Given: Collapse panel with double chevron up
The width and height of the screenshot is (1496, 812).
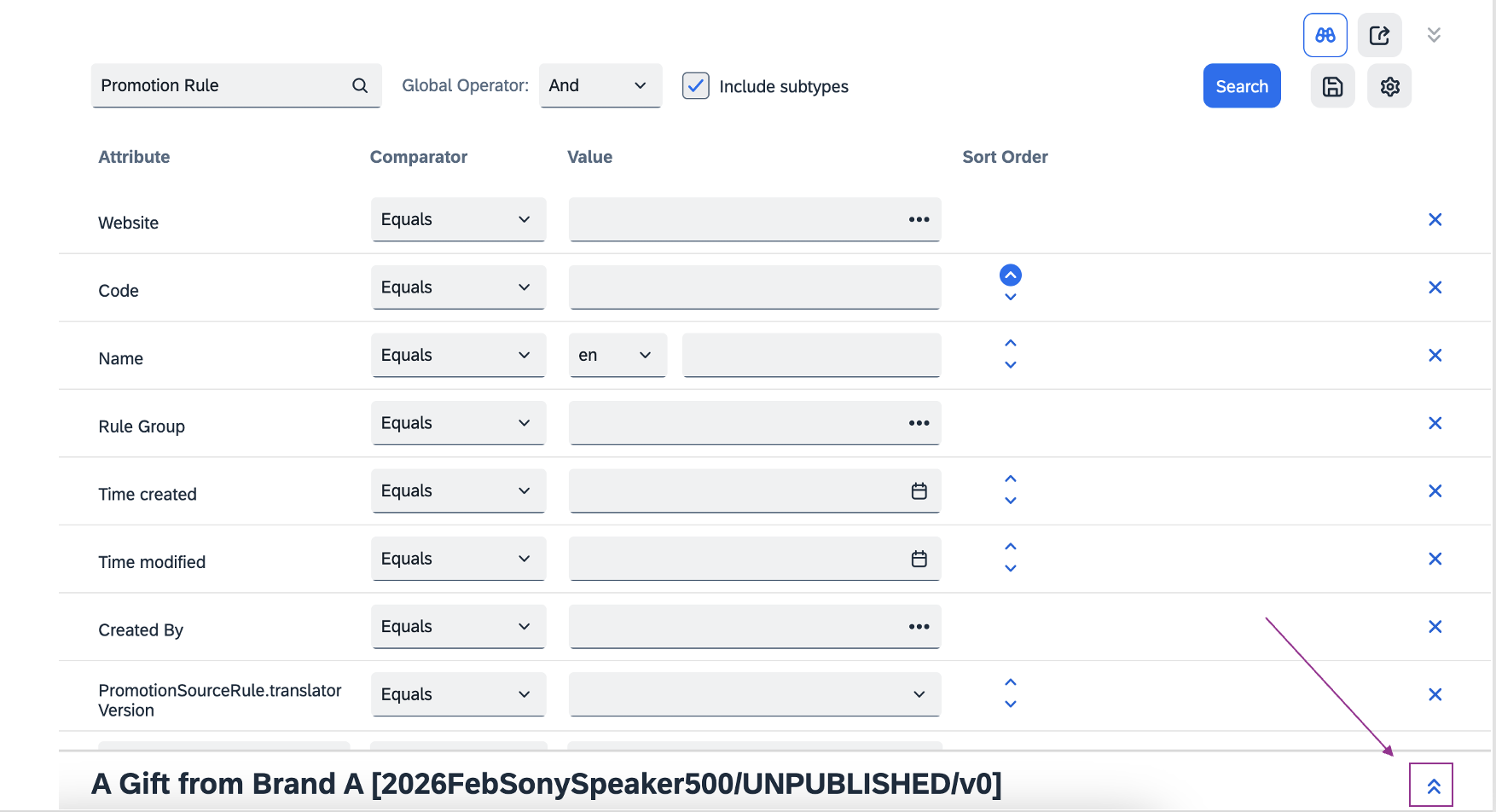Looking at the screenshot, I should tap(1433, 786).
